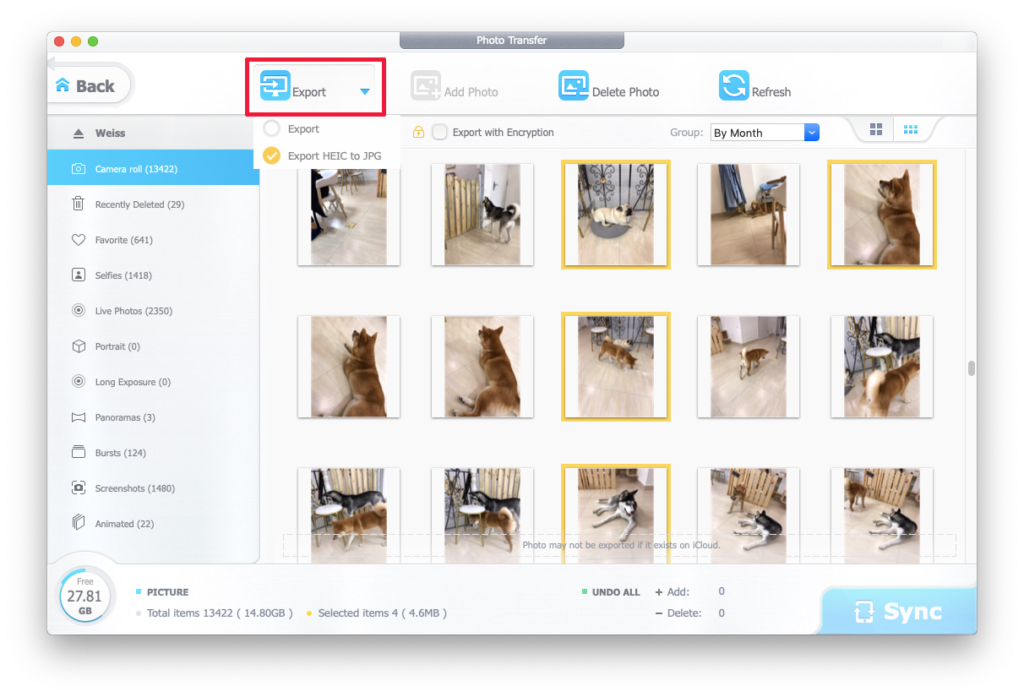Click the lock icon near encryption option

(418, 132)
